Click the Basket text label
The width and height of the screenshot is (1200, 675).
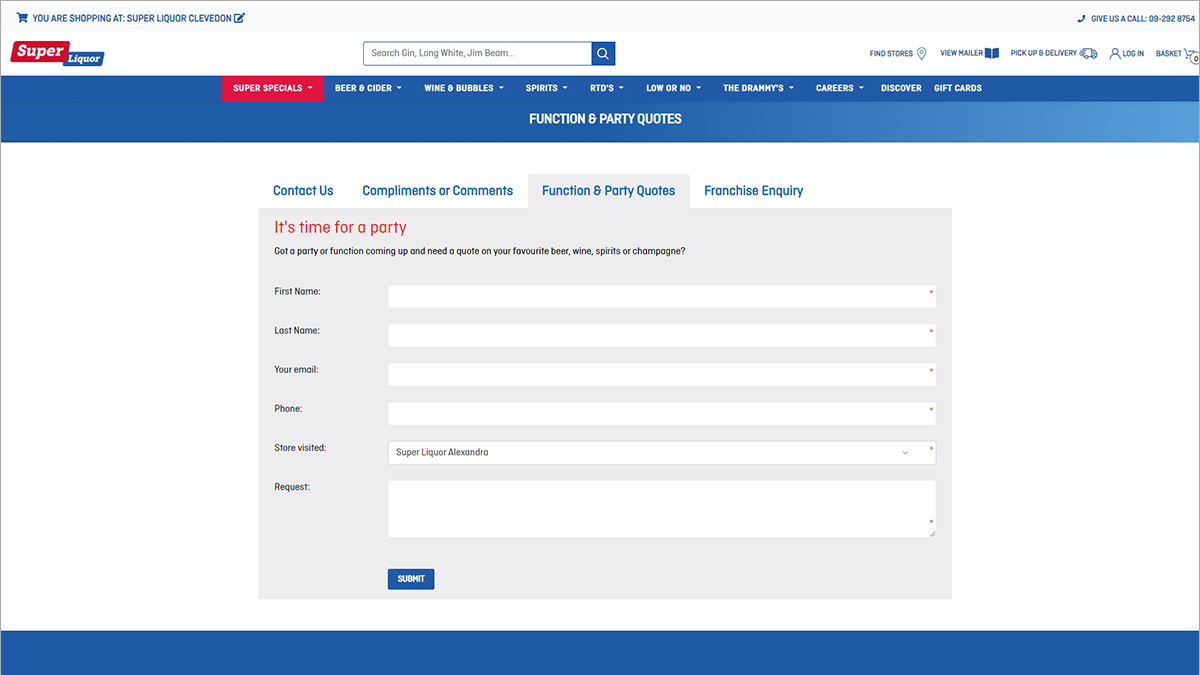1169,54
